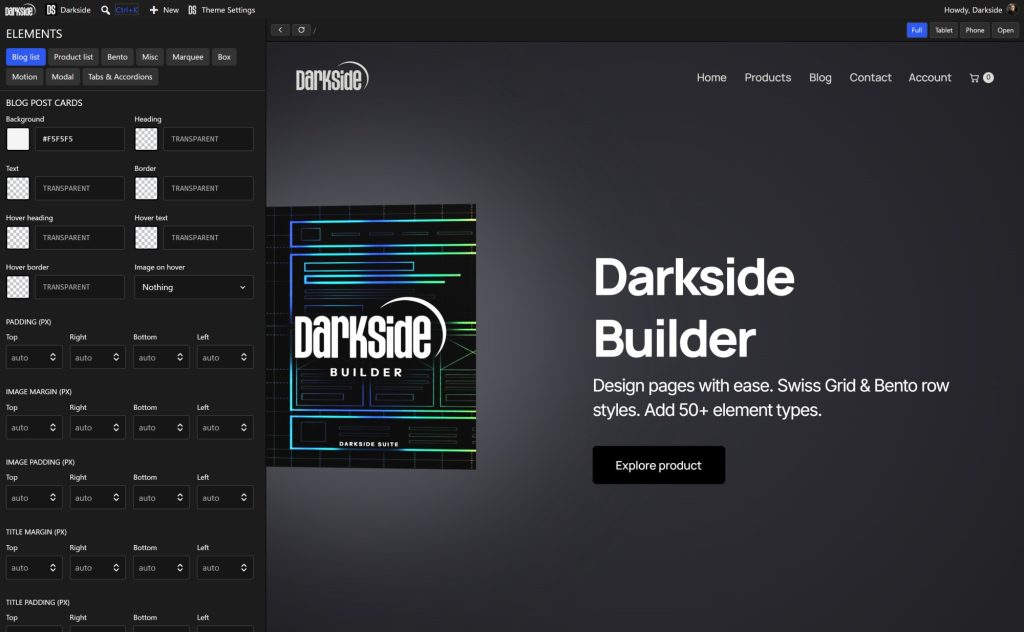Click the Background color swatch
Viewport: 1024px width, 632px height.
(x=18, y=139)
